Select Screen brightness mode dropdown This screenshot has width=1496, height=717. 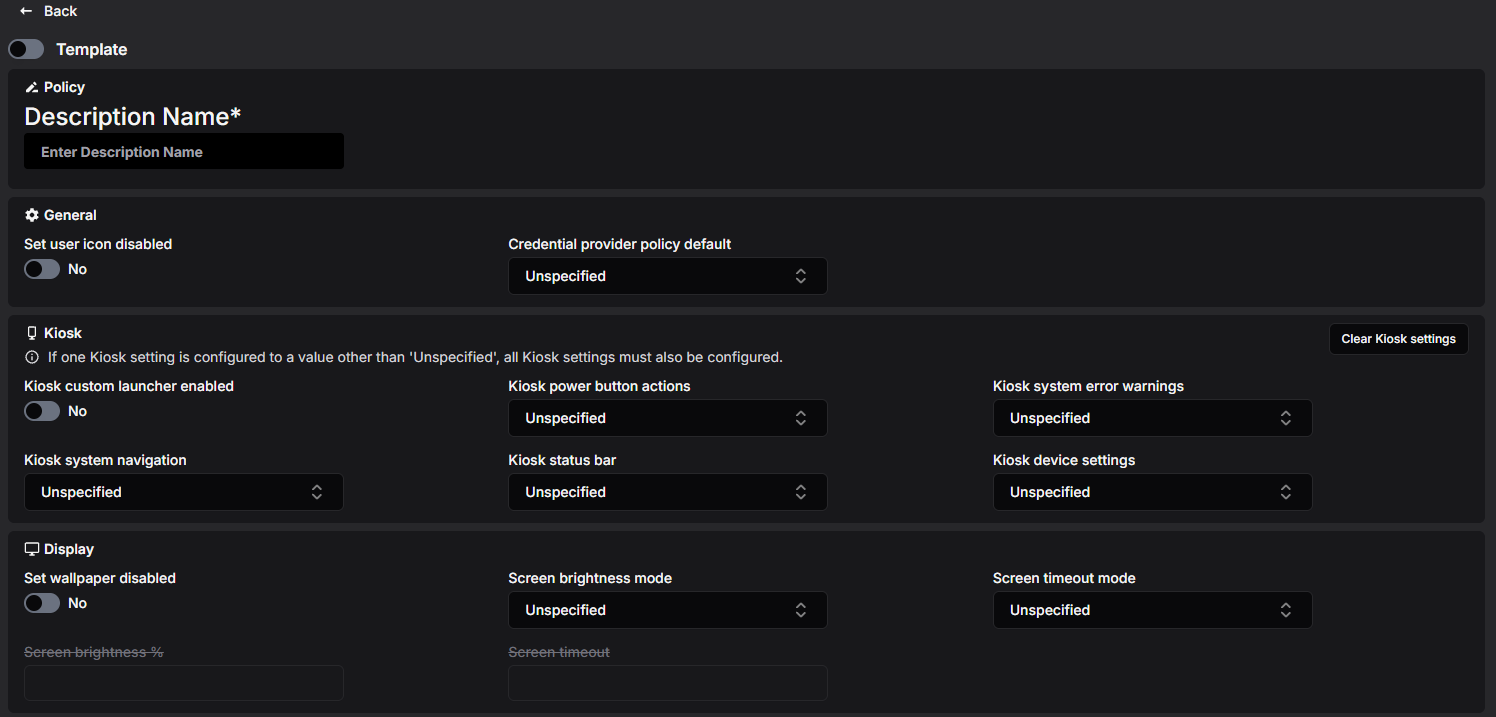coord(668,610)
